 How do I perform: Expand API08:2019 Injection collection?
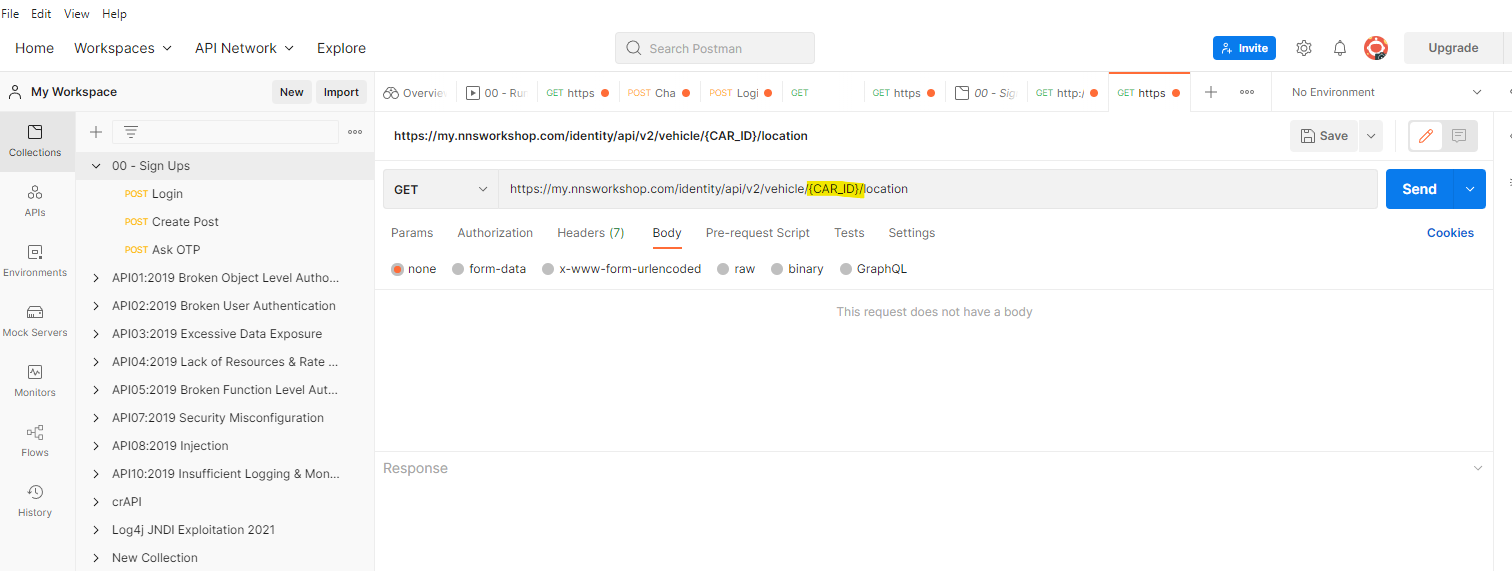tap(96, 446)
